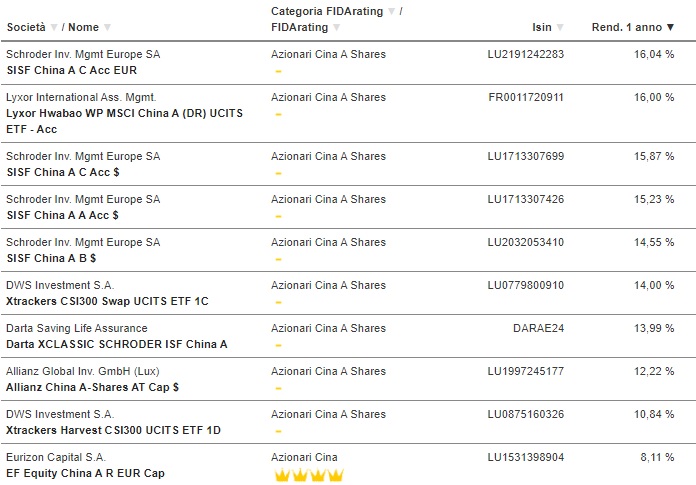Viewport: 696px width, 485px height.
Task: Open EF Equity China A R EUR Cap
Action: (x=85, y=473)
